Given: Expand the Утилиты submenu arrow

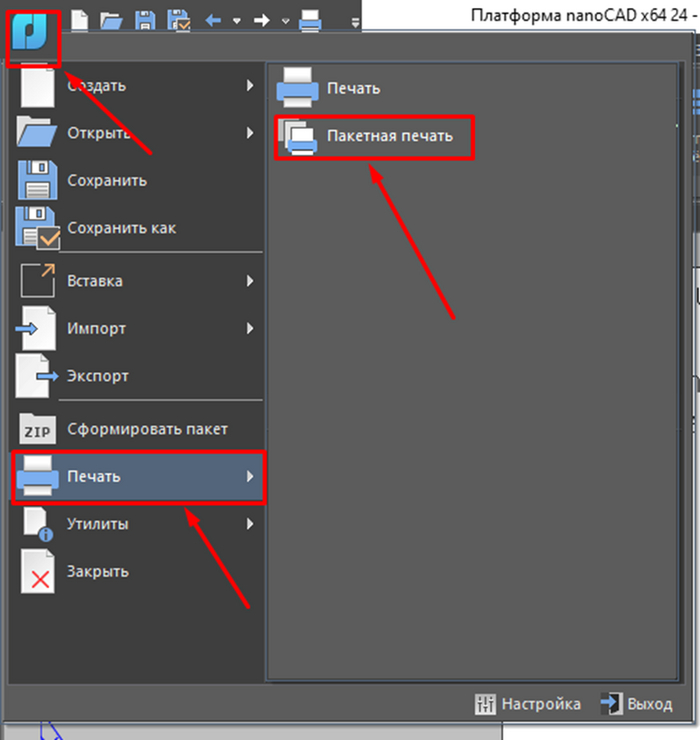Looking at the screenshot, I should (250, 524).
